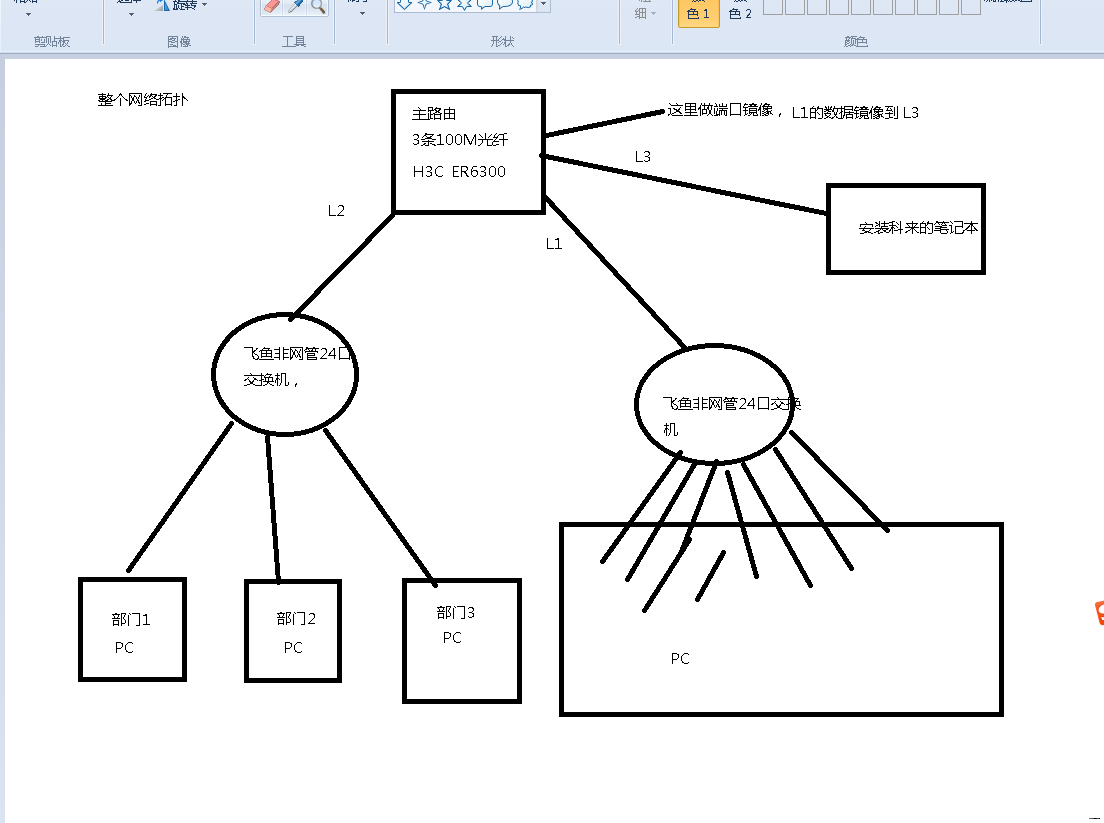
Task: Select the cloud callout shape
Action: (523, 7)
